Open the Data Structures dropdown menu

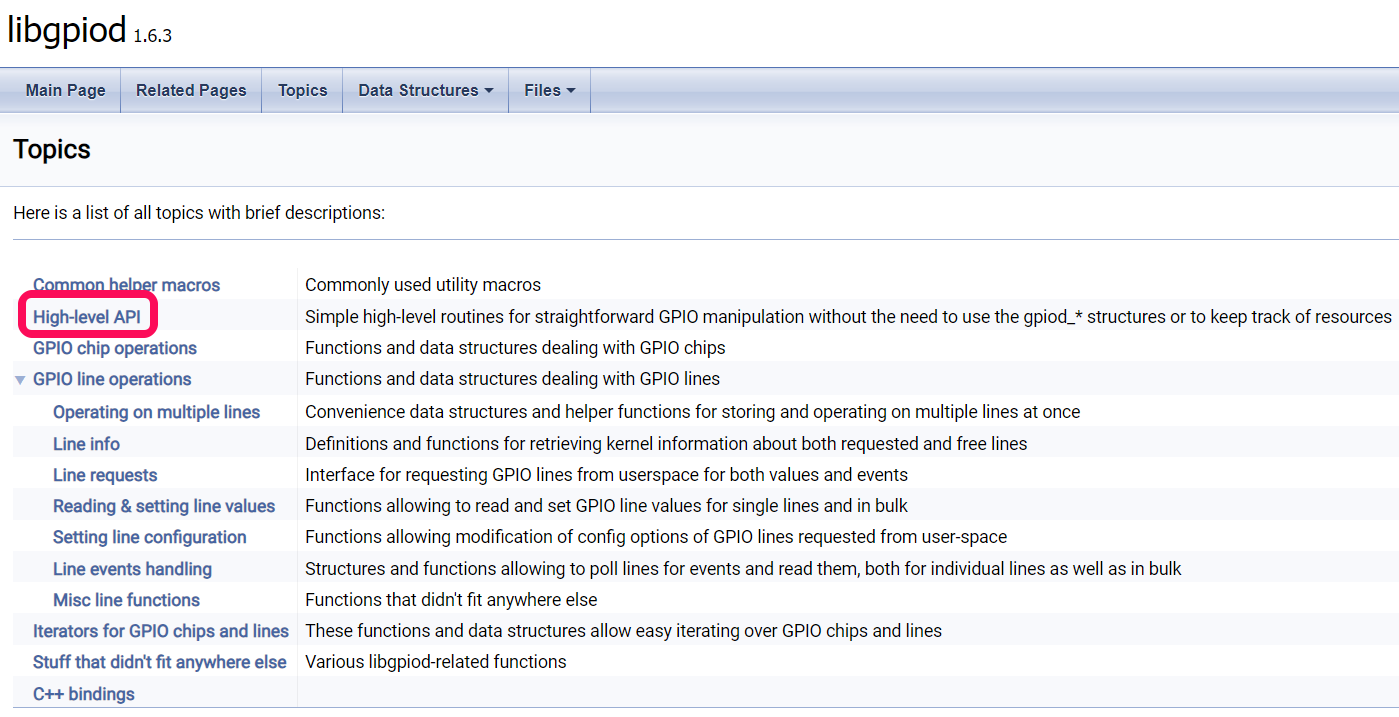pos(426,90)
